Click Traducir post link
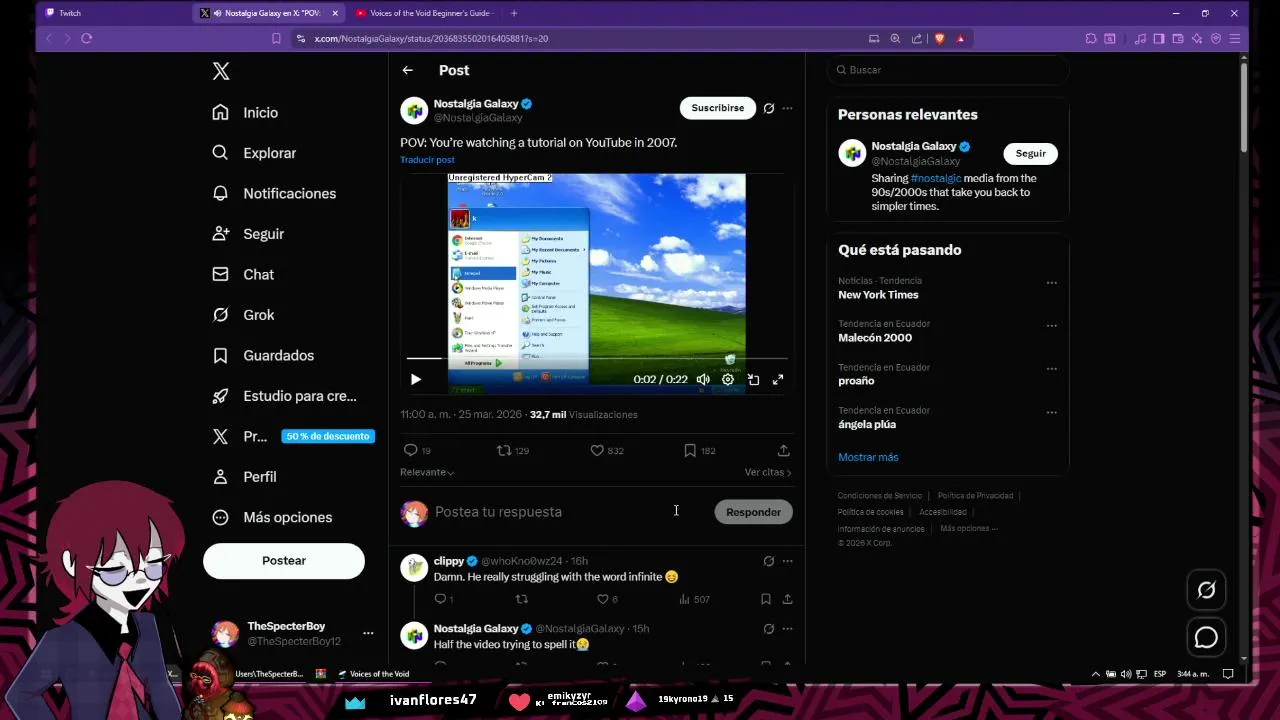 (x=427, y=160)
